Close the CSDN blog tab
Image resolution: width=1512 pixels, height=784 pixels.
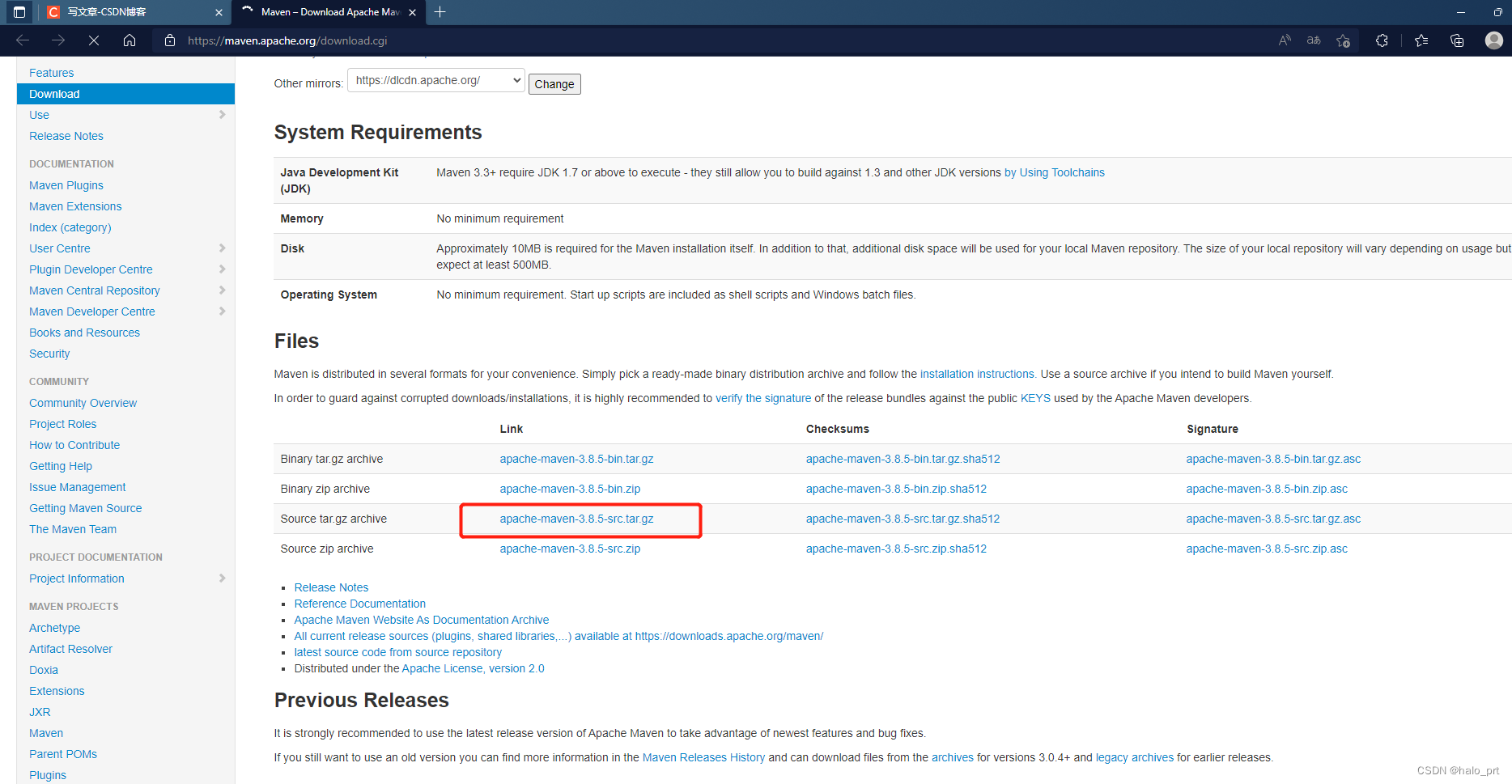219,12
